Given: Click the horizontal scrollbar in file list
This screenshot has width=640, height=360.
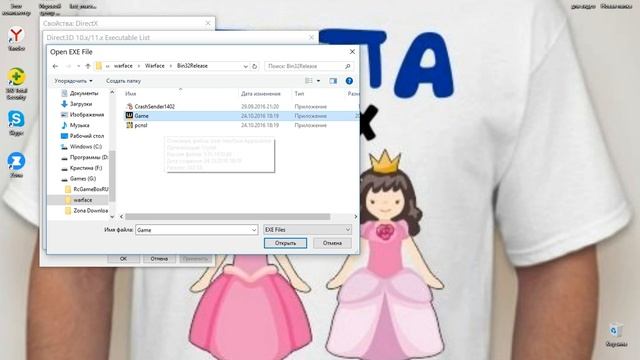Looking at the screenshot, I should [x=228, y=217].
